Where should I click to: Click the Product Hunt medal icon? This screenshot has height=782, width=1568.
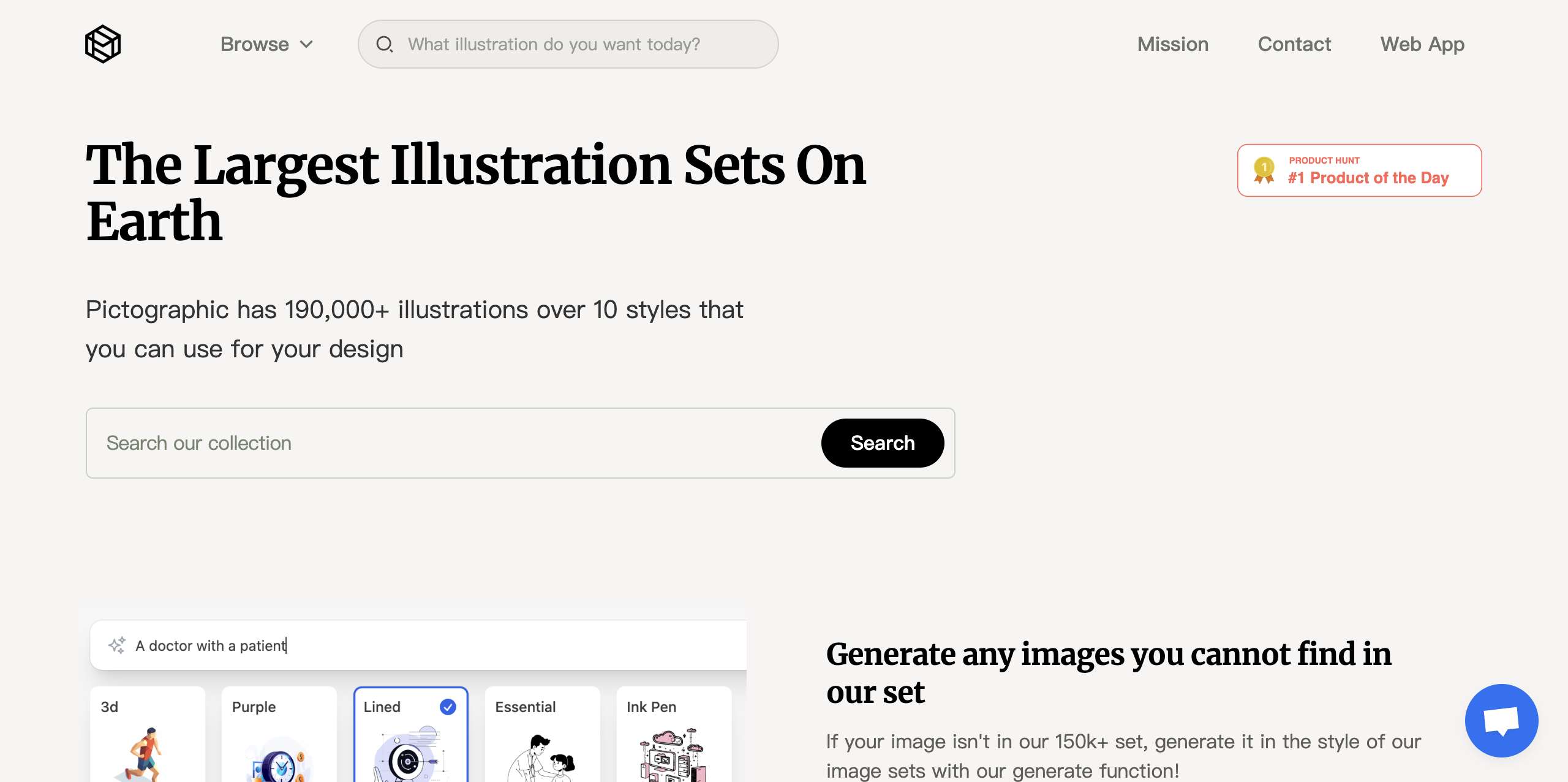click(x=1264, y=170)
